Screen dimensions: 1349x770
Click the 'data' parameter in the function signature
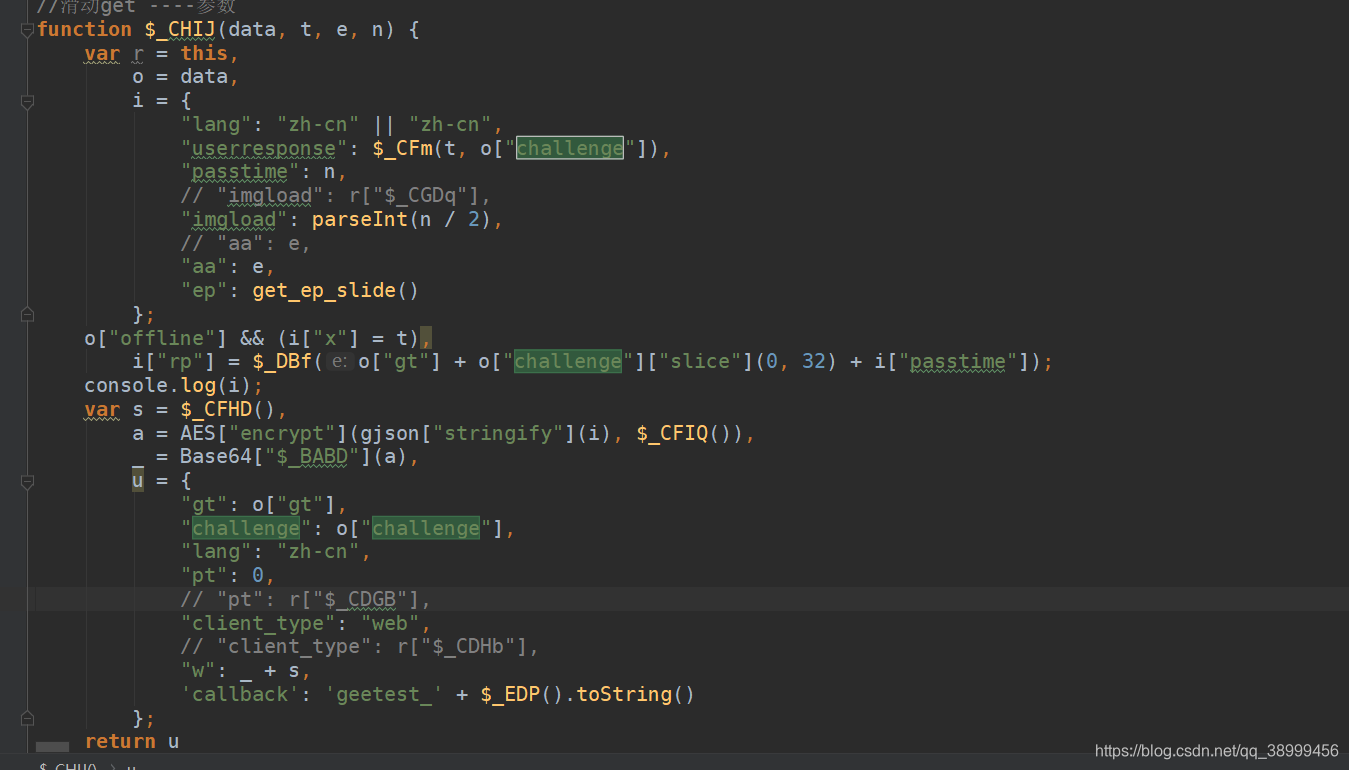pos(252,30)
